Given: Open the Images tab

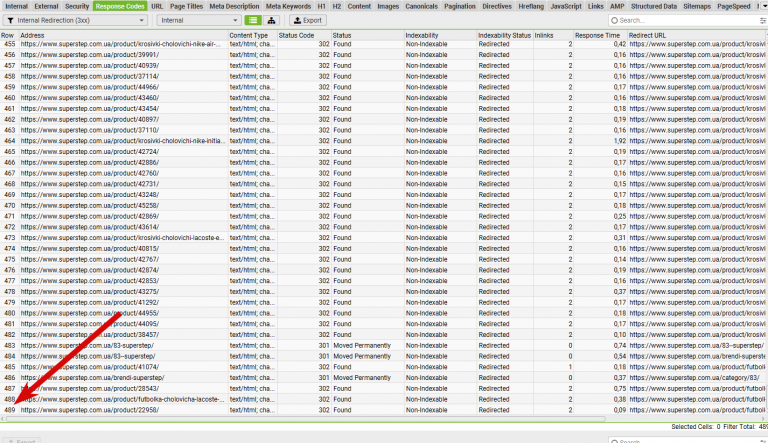Looking at the screenshot, I should point(388,6).
